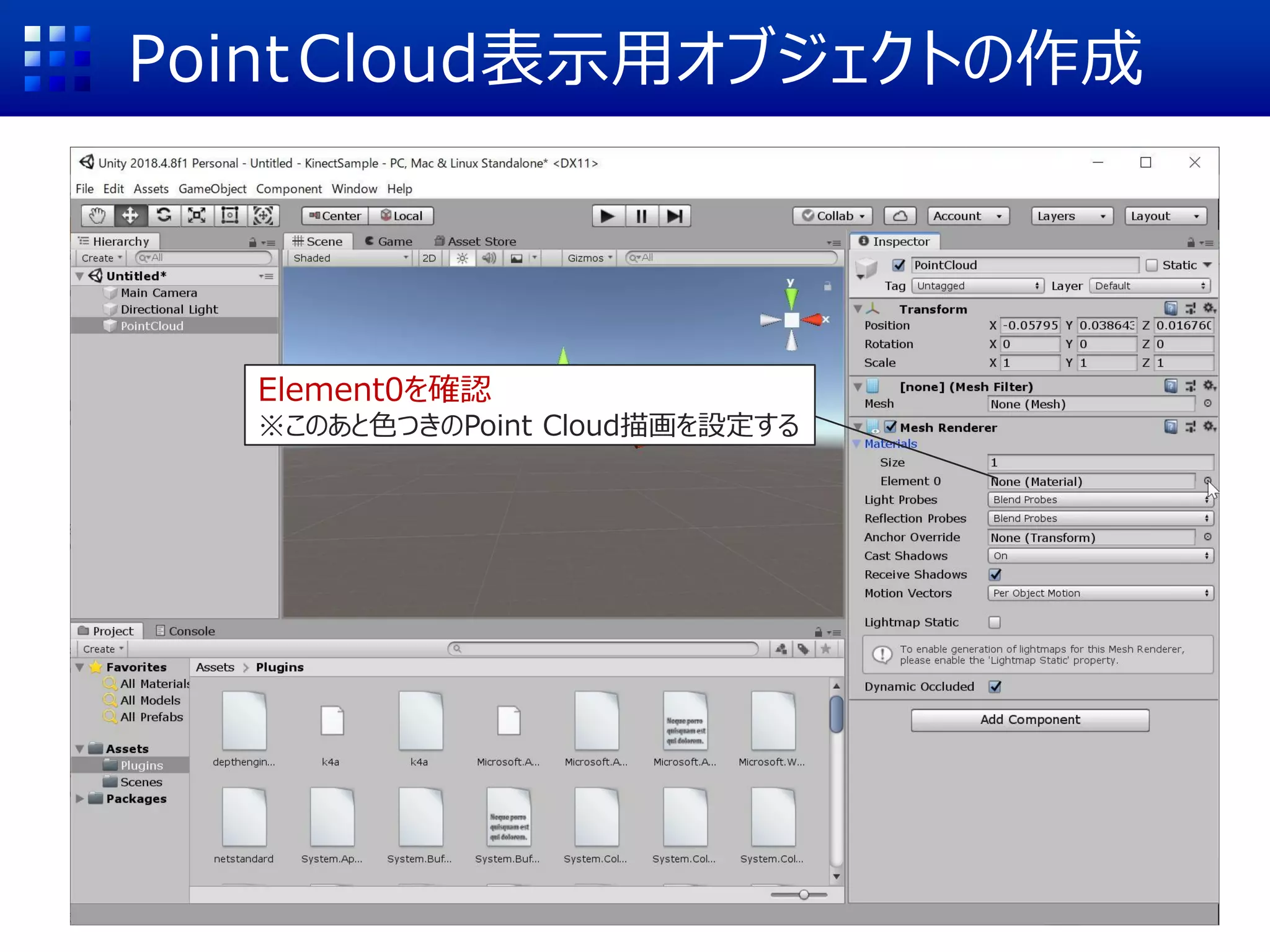The height and width of the screenshot is (952, 1270).
Task: Enable the Static checkbox
Action: (1152, 265)
